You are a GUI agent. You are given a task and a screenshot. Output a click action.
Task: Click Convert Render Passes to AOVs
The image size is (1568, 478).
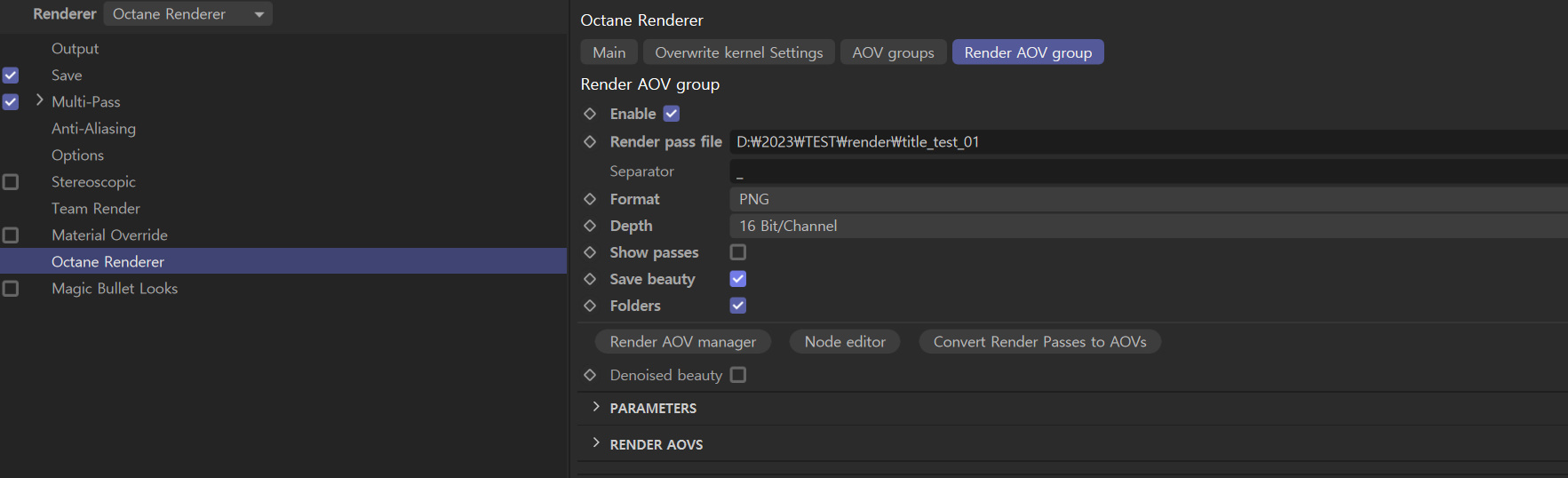point(1039,342)
